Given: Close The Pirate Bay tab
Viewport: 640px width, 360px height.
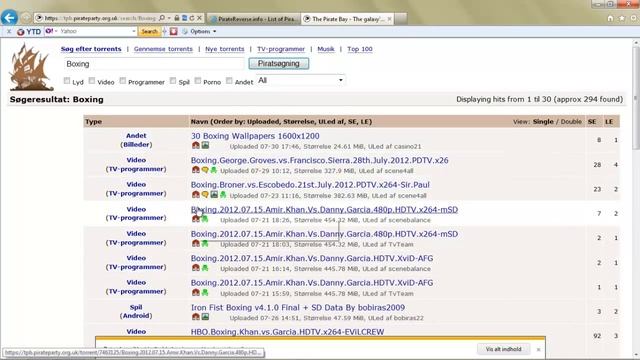Looking at the screenshot, I should pos(389,19).
